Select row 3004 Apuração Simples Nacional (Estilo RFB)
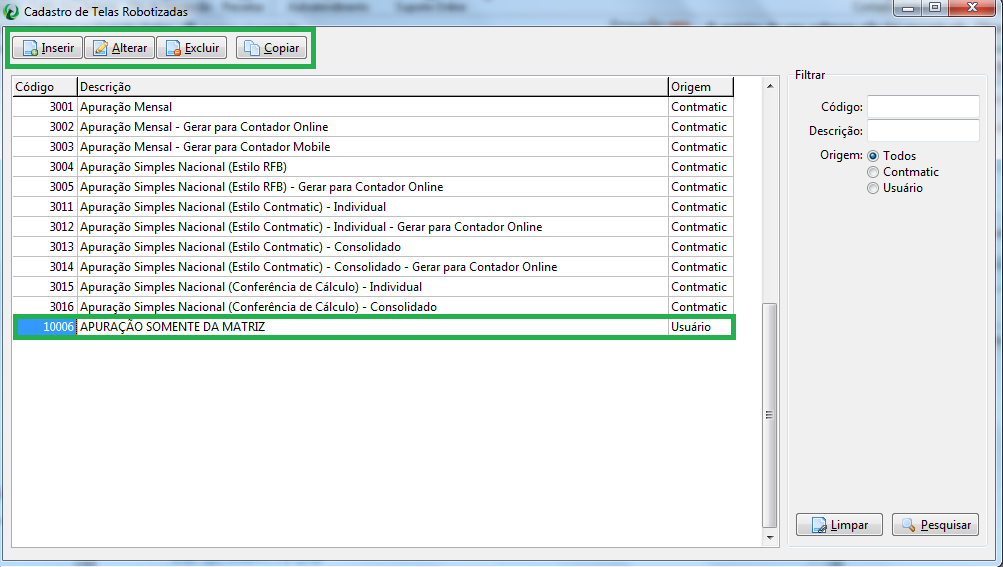Image resolution: width=1003 pixels, height=567 pixels. [x=373, y=166]
